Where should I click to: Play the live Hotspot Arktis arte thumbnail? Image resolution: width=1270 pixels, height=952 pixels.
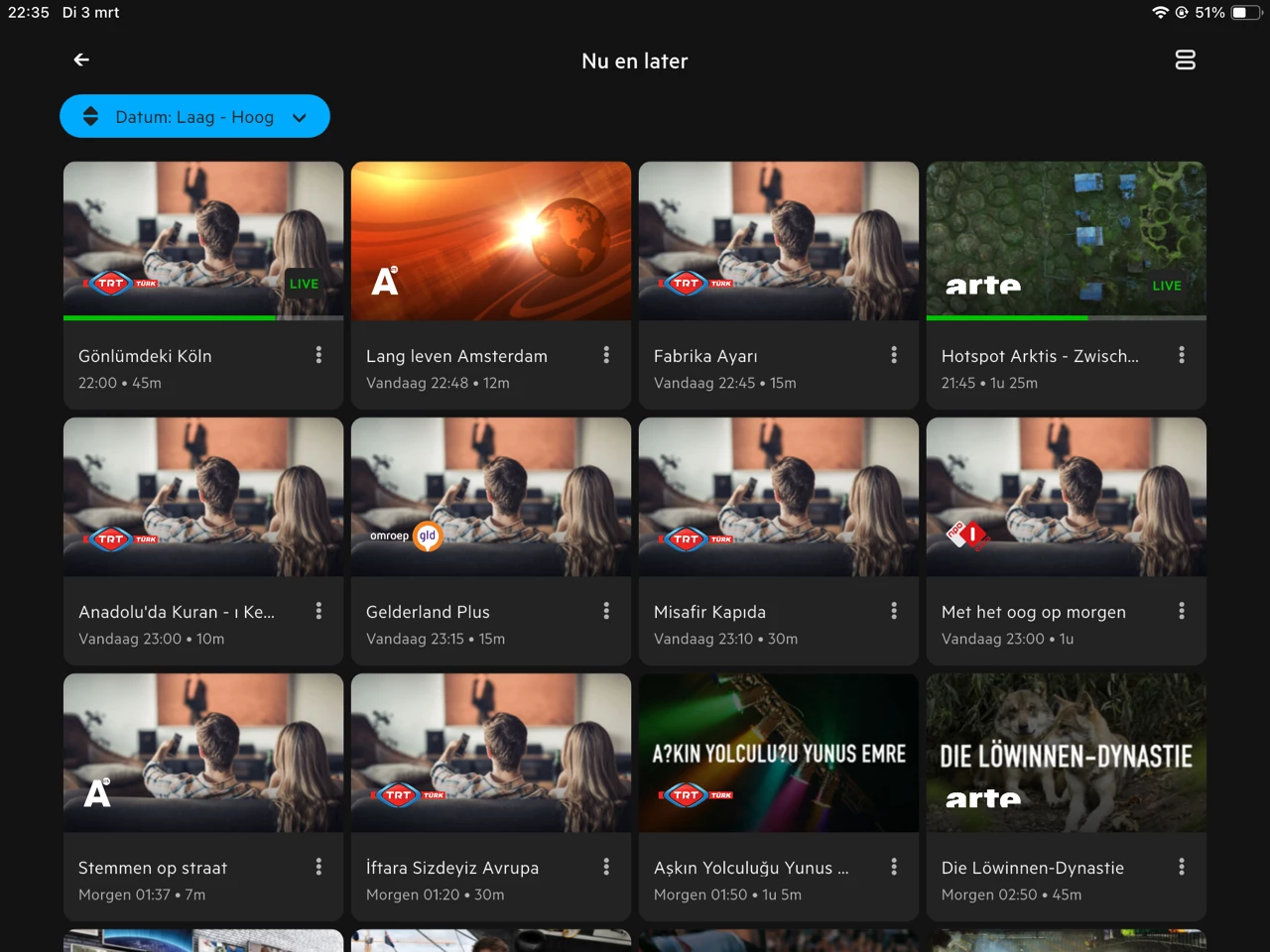tap(1066, 240)
